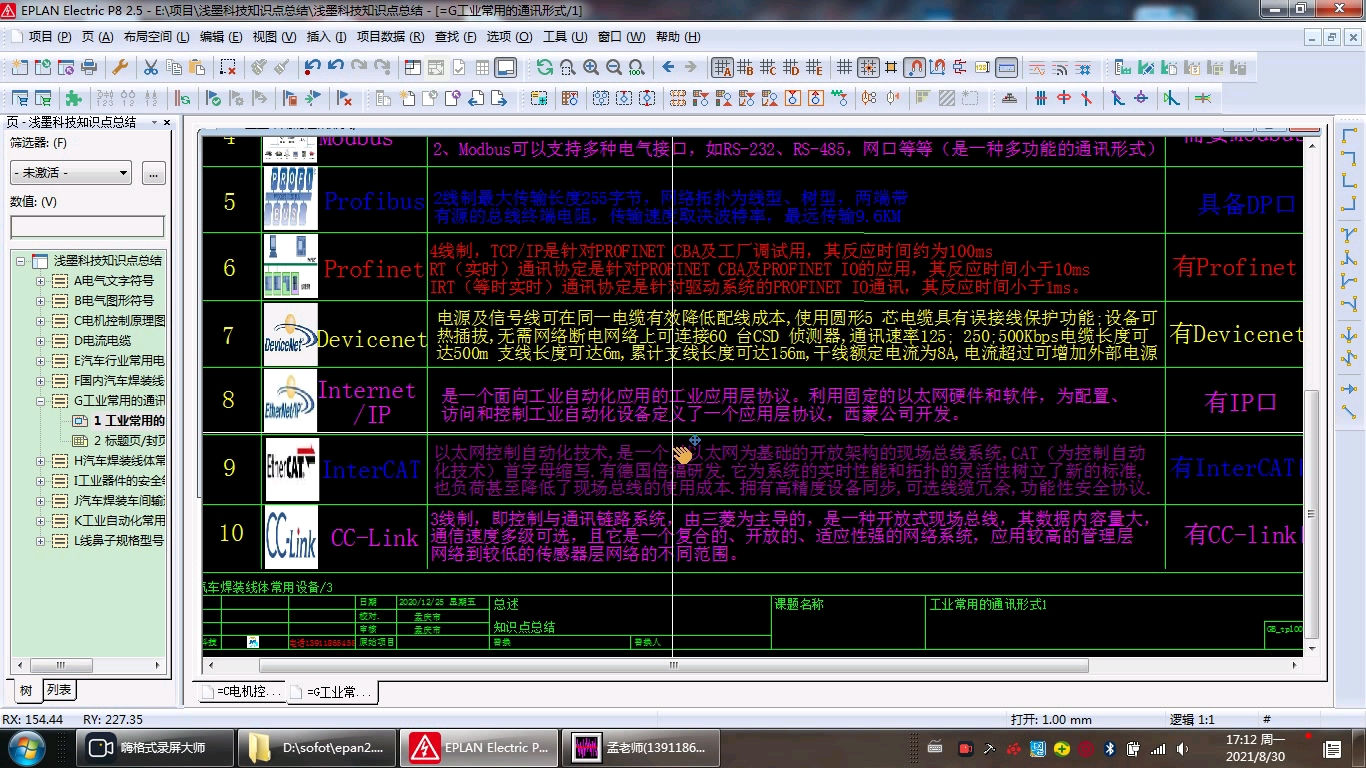Toggle the graphical preview window button

505,68
